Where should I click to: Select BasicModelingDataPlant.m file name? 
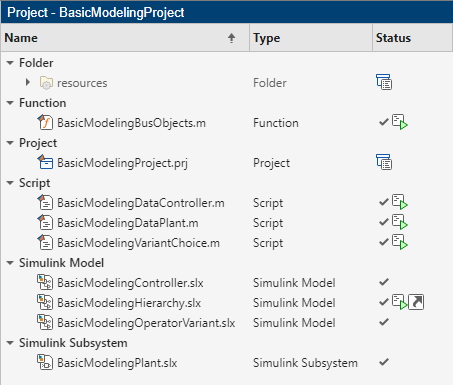128,223
